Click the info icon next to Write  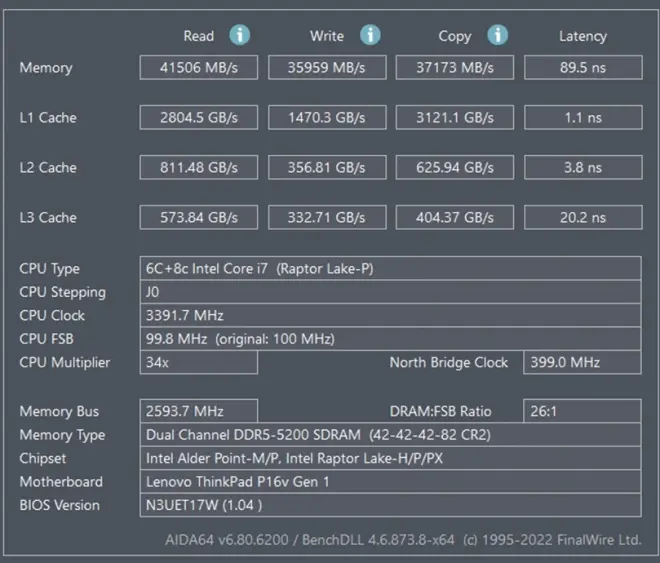(370, 35)
